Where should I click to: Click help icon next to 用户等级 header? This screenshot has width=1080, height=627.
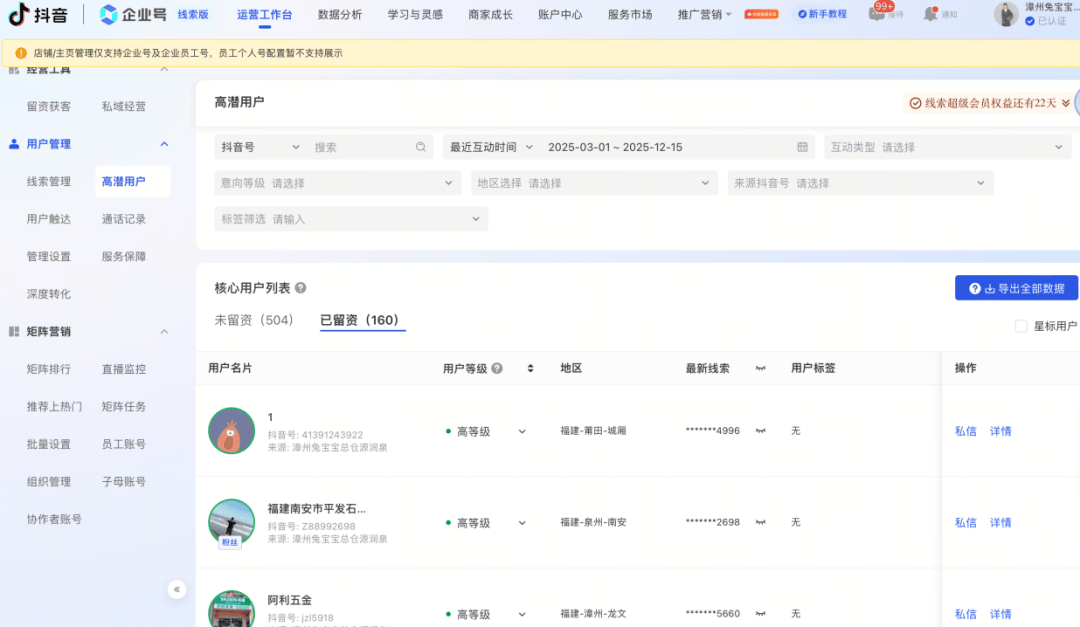point(497,368)
